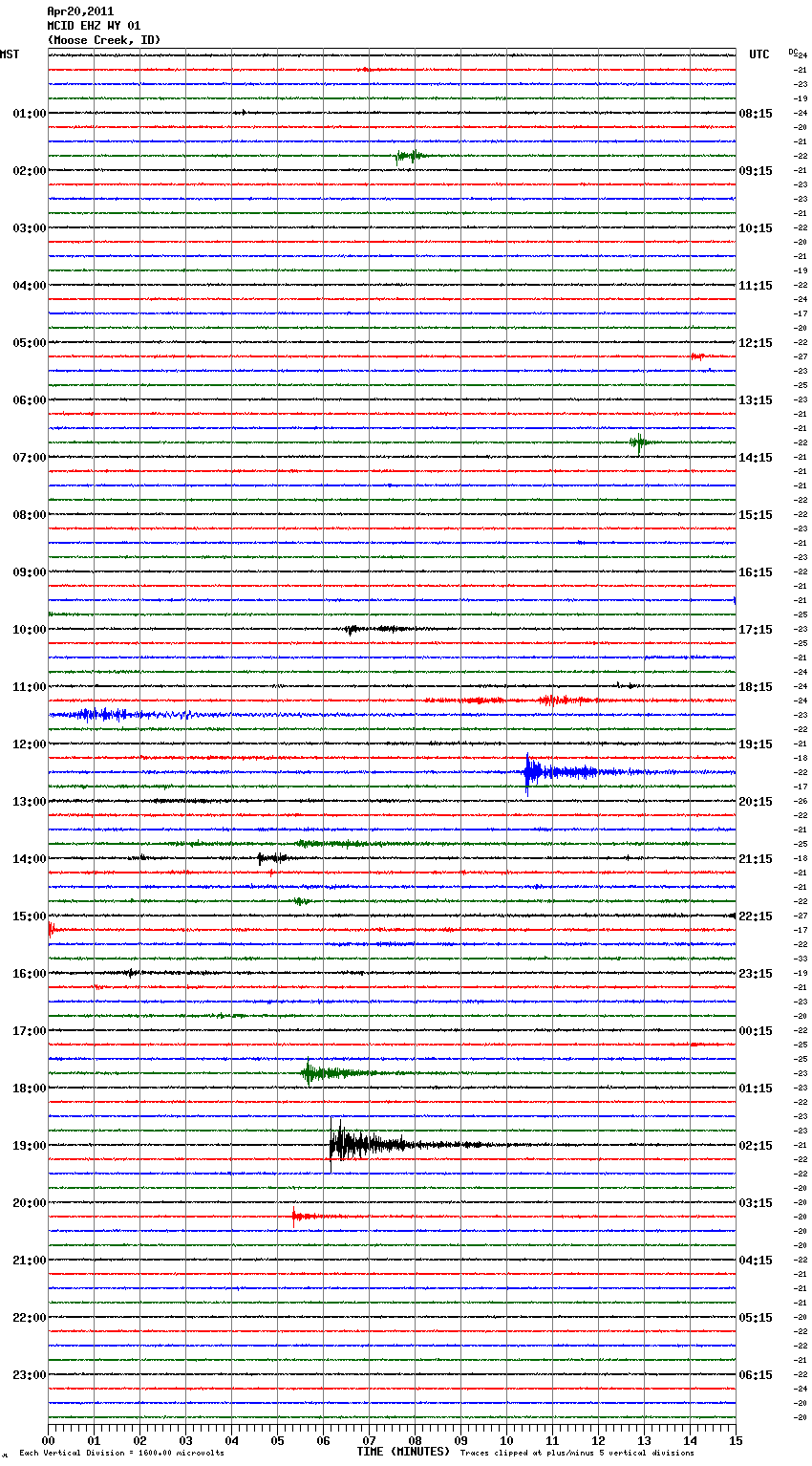Click the 03:00 MST hour label
This screenshot has width=812, height=1466.
(30, 228)
